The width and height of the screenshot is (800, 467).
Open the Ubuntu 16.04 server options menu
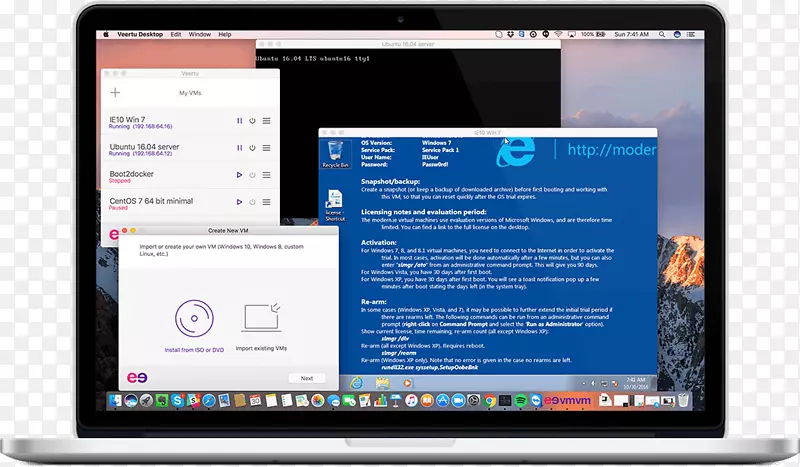click(x=266, y=148)
